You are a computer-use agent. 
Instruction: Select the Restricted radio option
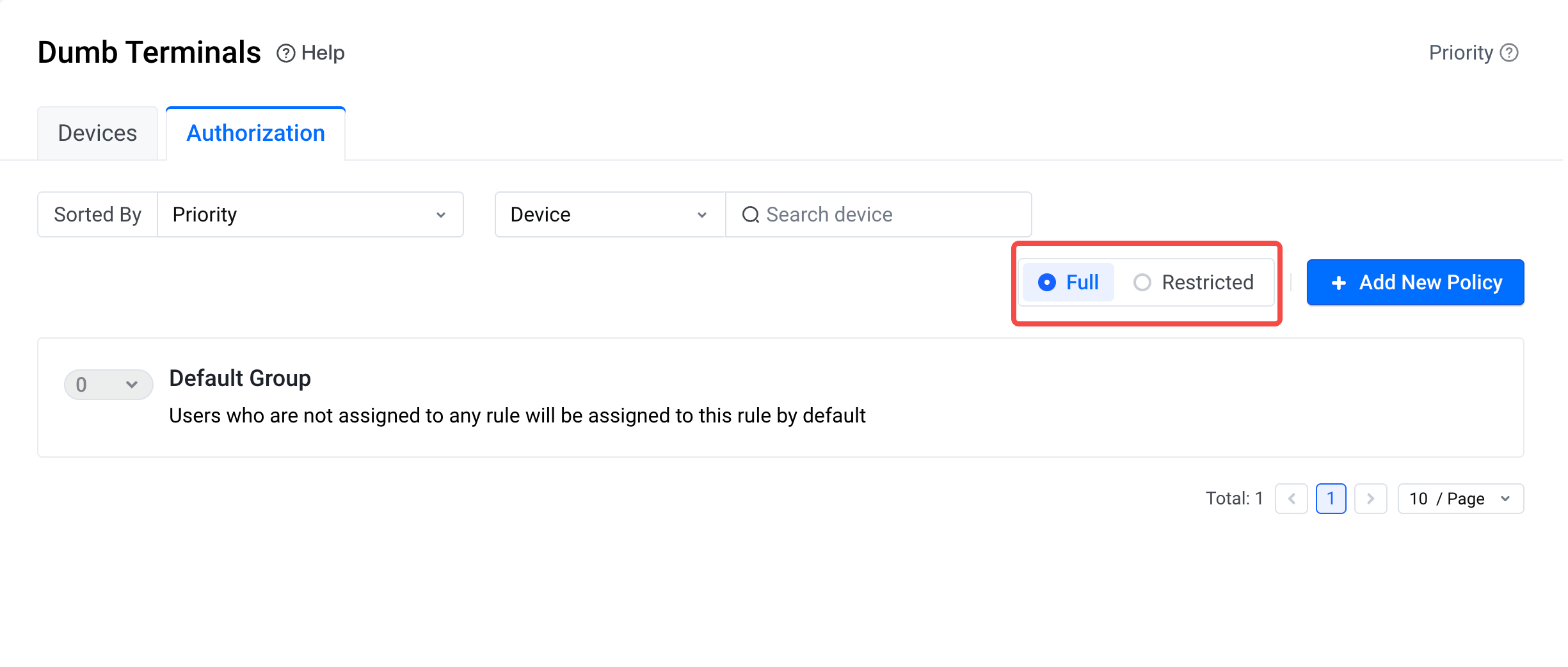point(1142,282)
